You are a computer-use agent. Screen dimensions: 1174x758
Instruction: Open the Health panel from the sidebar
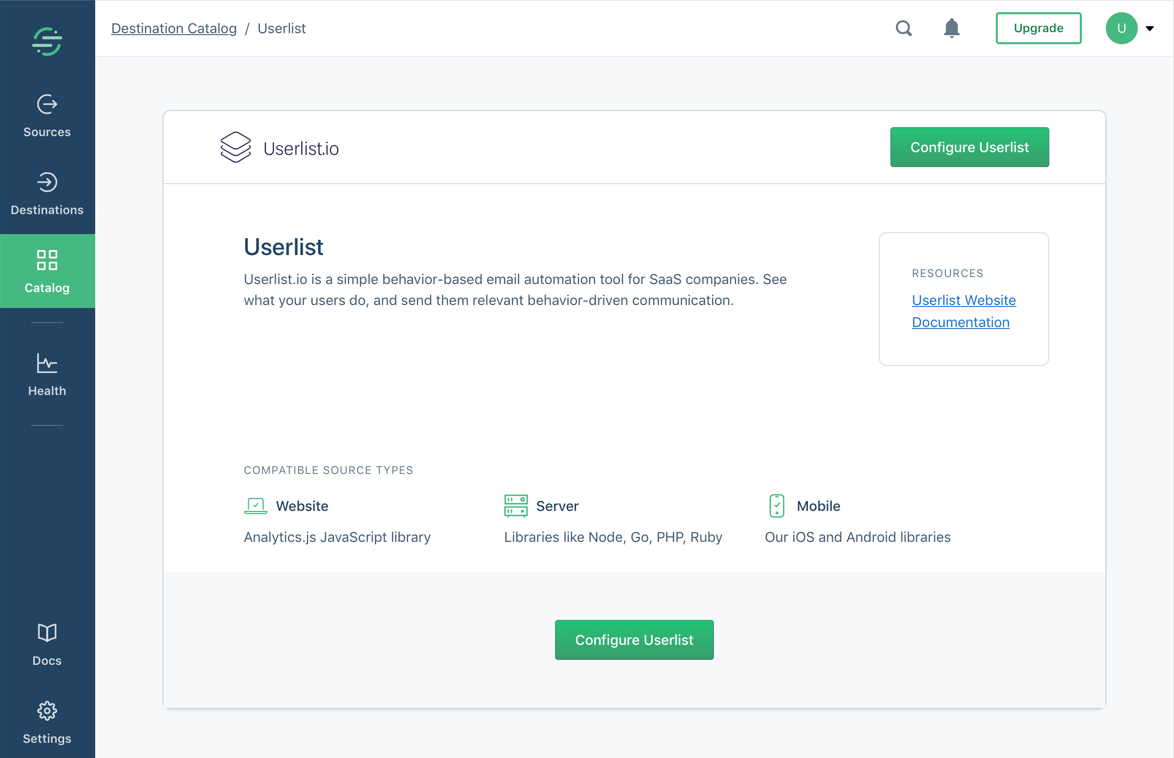tap(47, 372)
